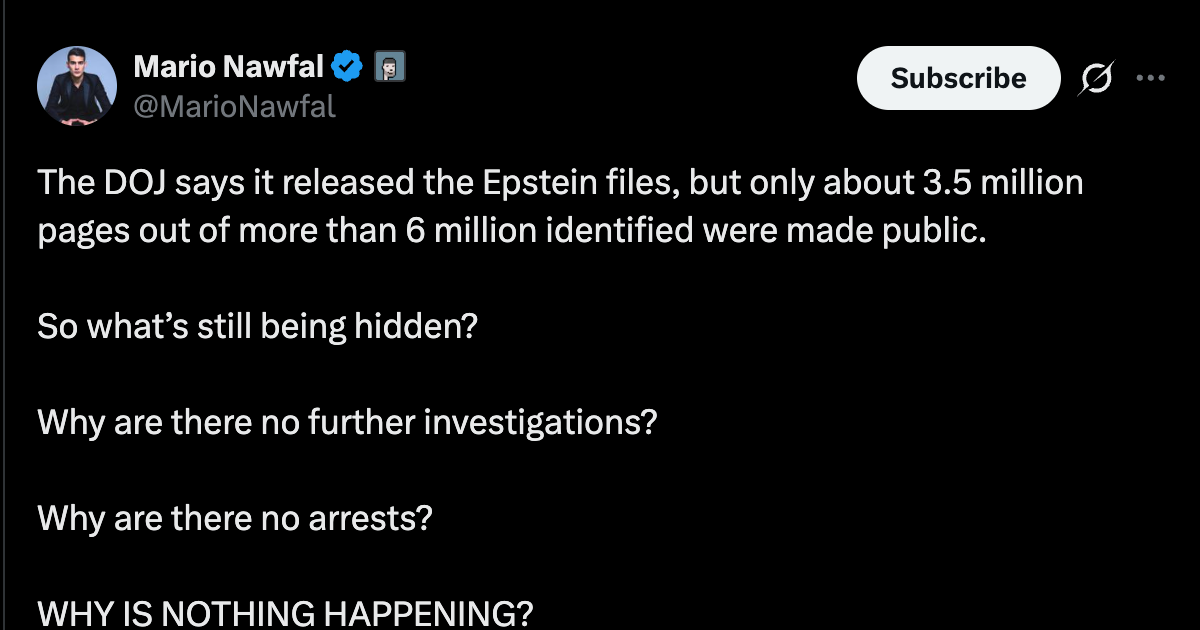
Task: Click the small affiliate badge beside the name
Action: (389, 68)
